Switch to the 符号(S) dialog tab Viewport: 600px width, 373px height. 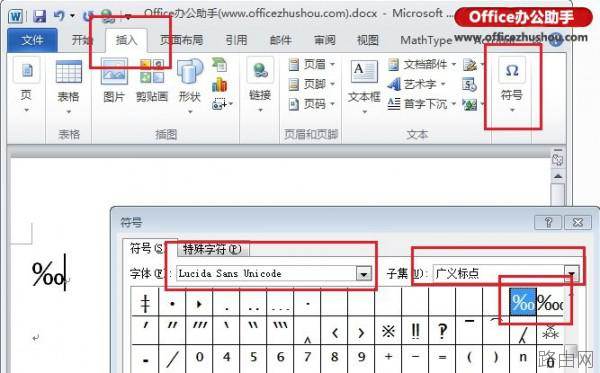(147, 249)
